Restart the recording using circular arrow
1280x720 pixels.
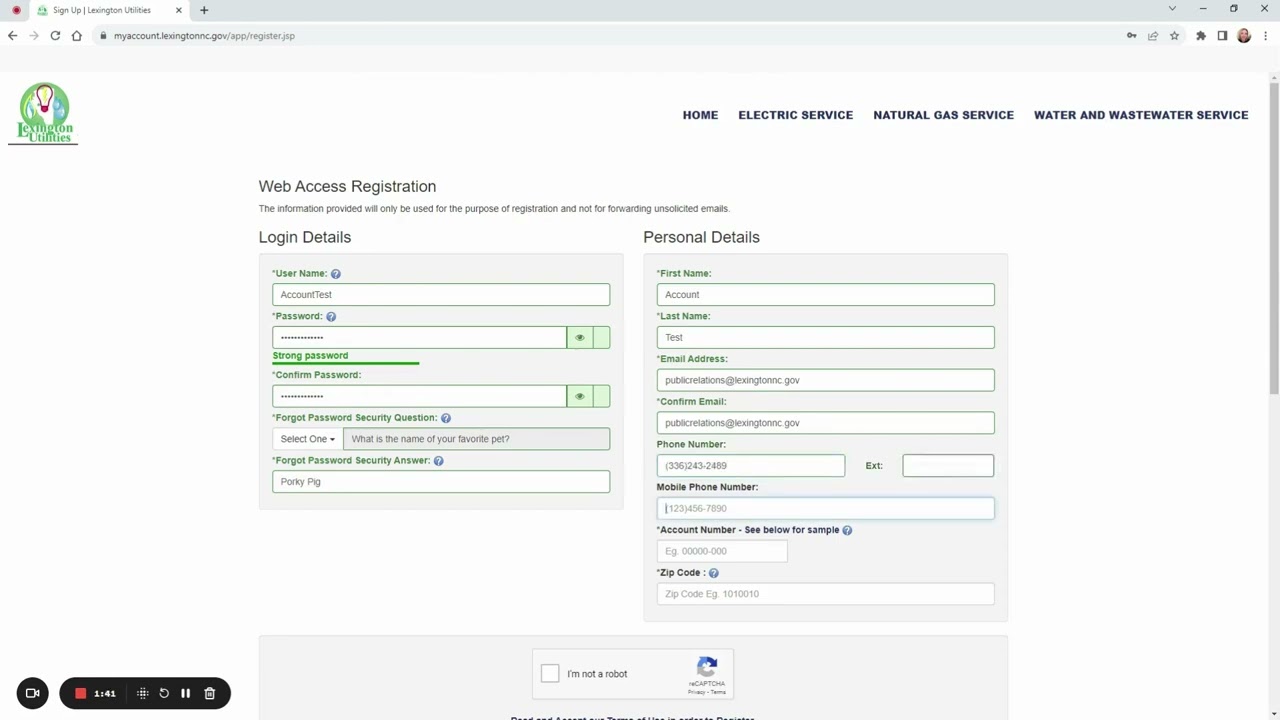164,693
